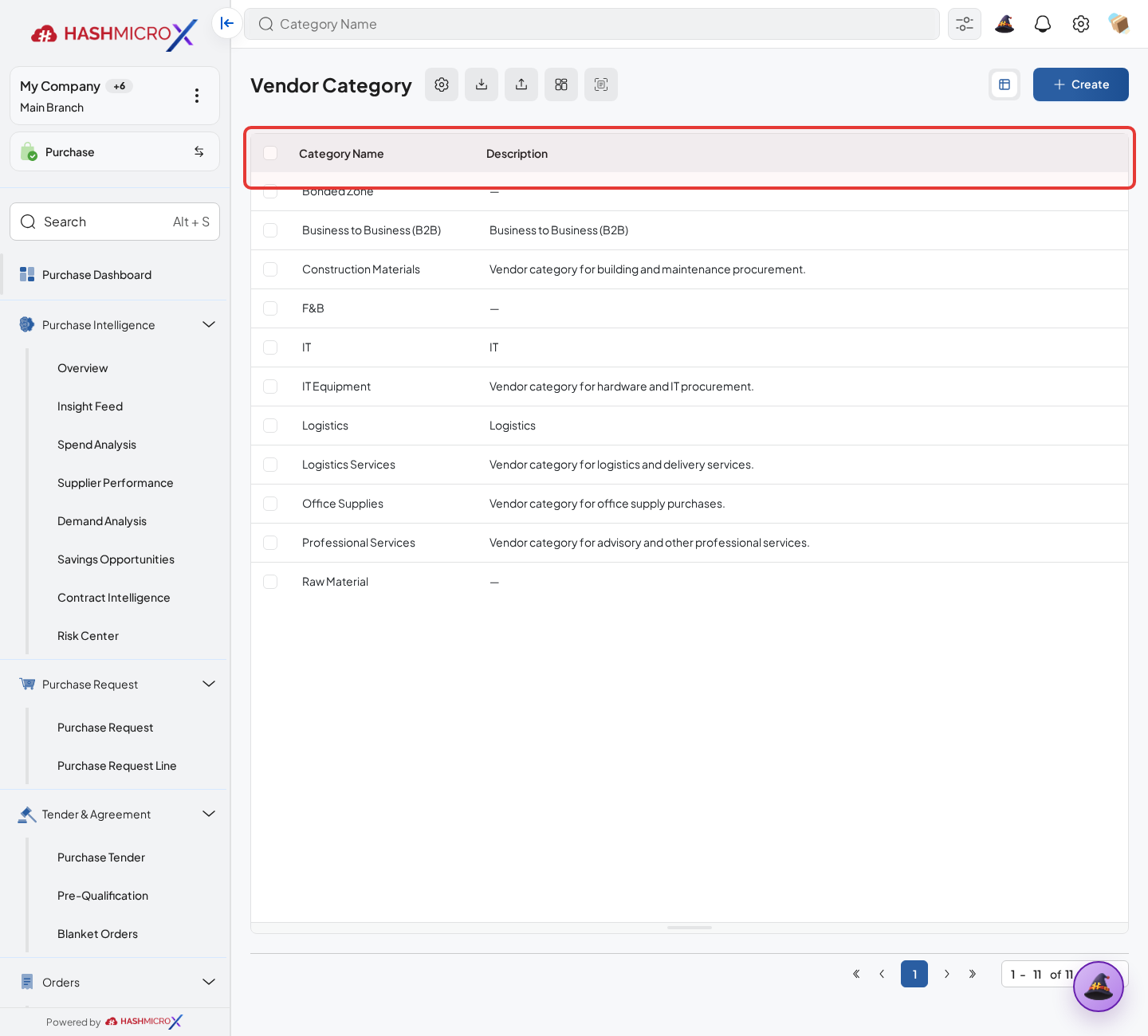Go to Blanket Orders in the sidebar
The height and width of the screenshot is (1036, 1148).
97,934
